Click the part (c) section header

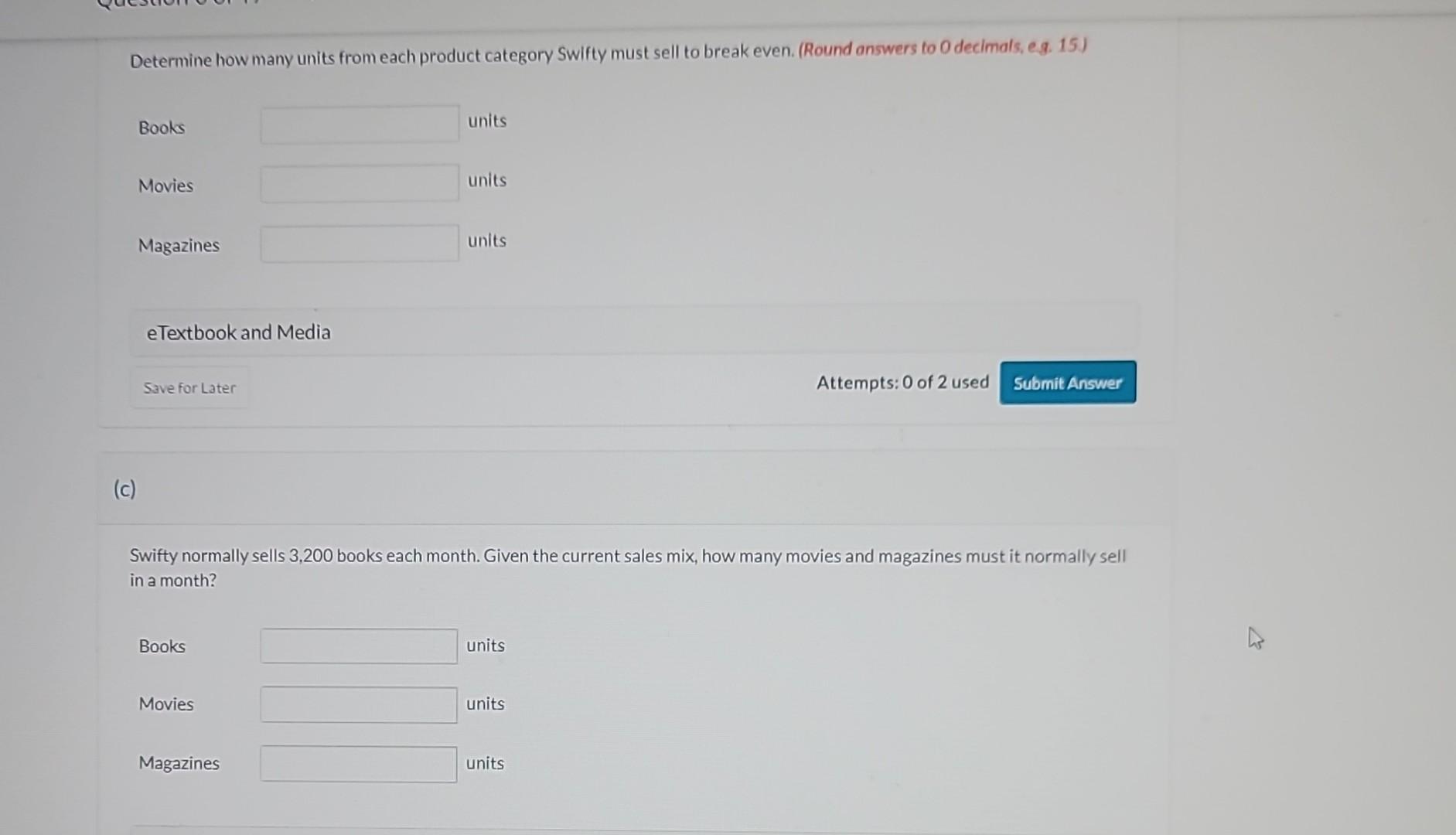tap(124, 489)
